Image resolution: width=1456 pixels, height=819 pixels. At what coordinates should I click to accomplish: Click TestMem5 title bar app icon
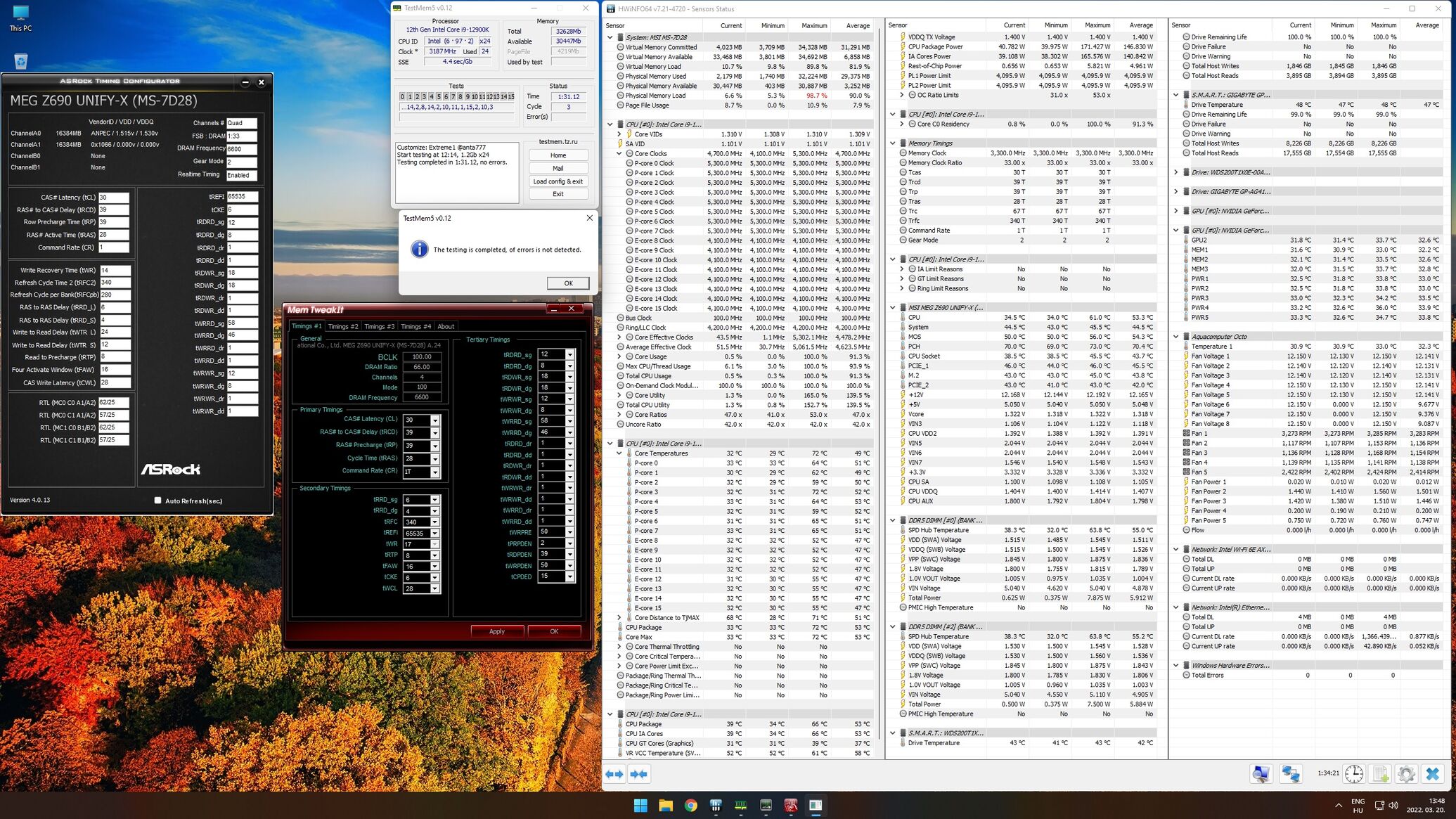coord(397,8)
